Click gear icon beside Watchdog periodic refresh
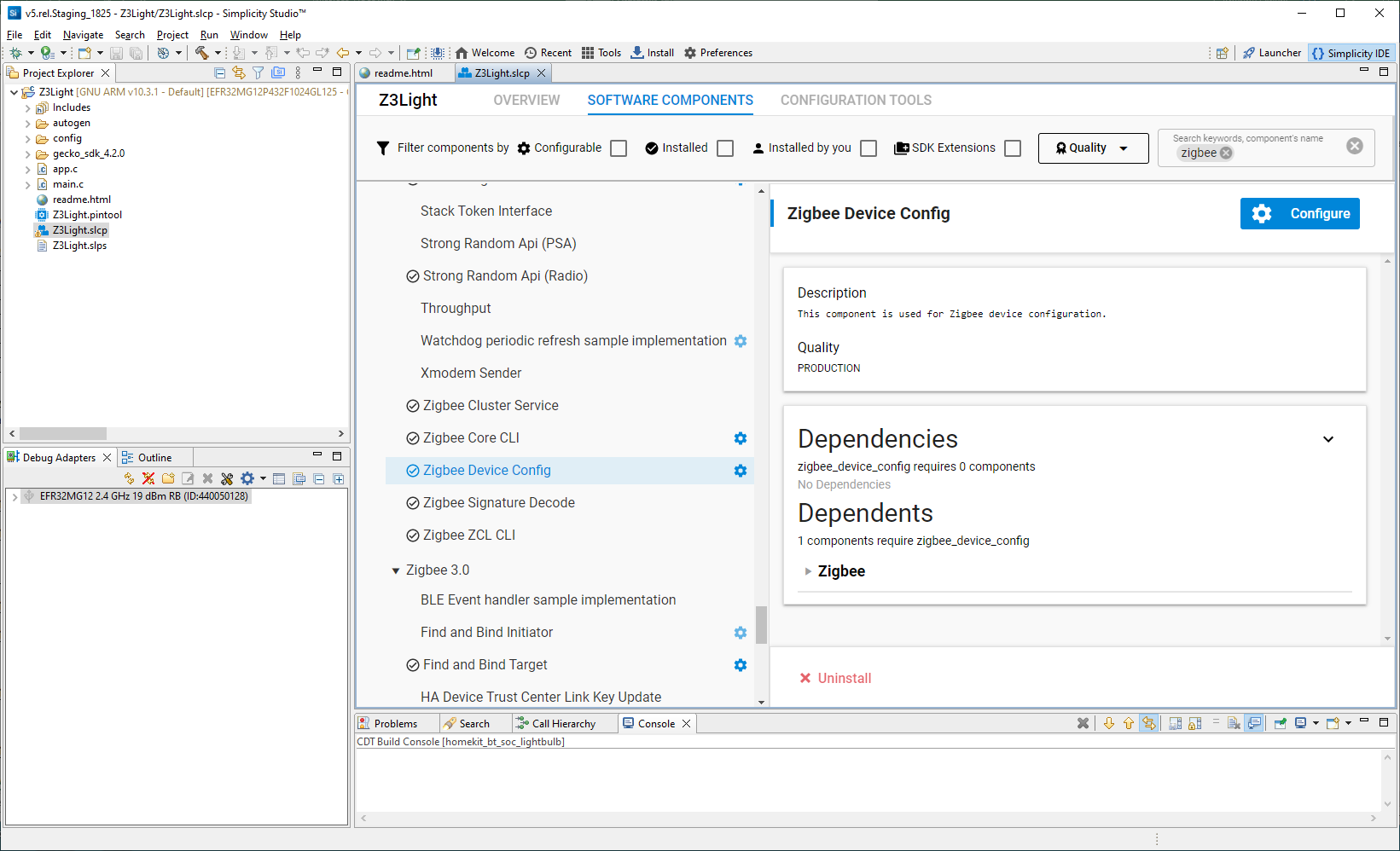 pos(741,341)
